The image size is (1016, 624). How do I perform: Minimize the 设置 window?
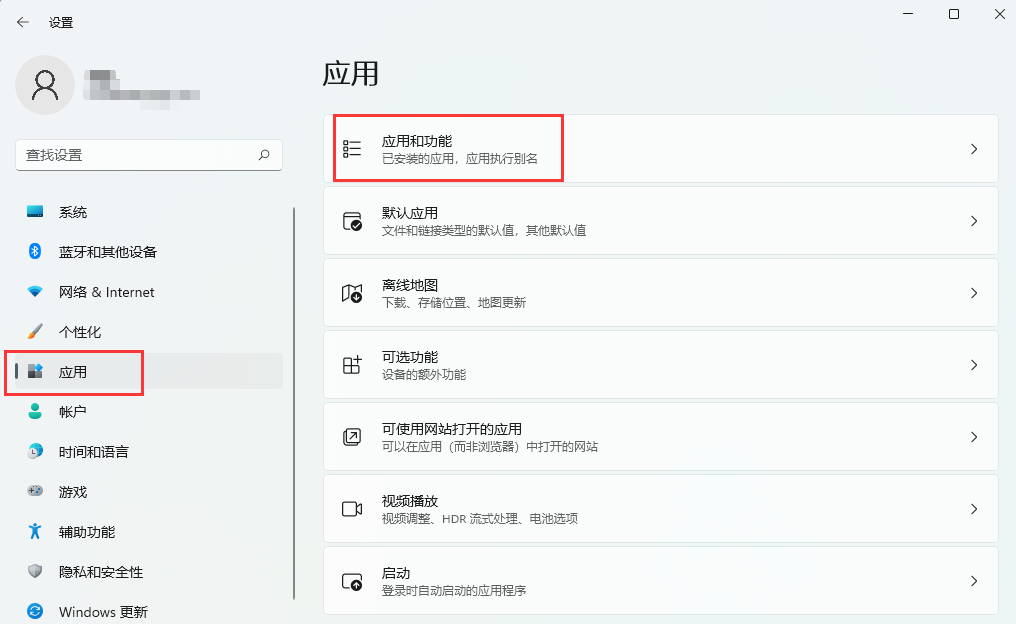(908, 14)
